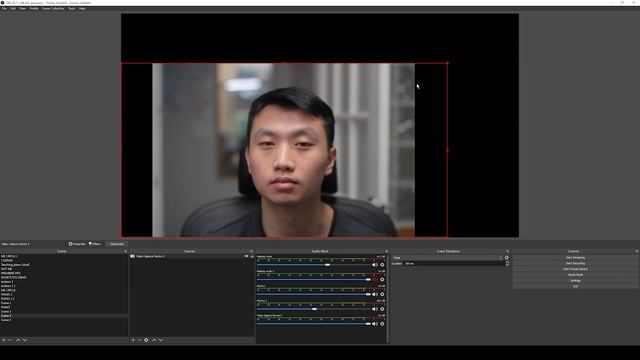640x360 pixels.
Task: Open the Tools menu
Action: point(72,9)
